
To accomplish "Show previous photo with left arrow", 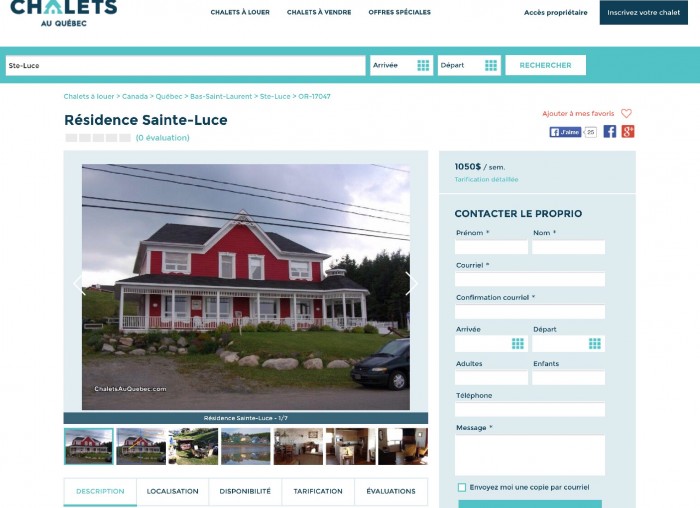I will [x=79, y=283].
